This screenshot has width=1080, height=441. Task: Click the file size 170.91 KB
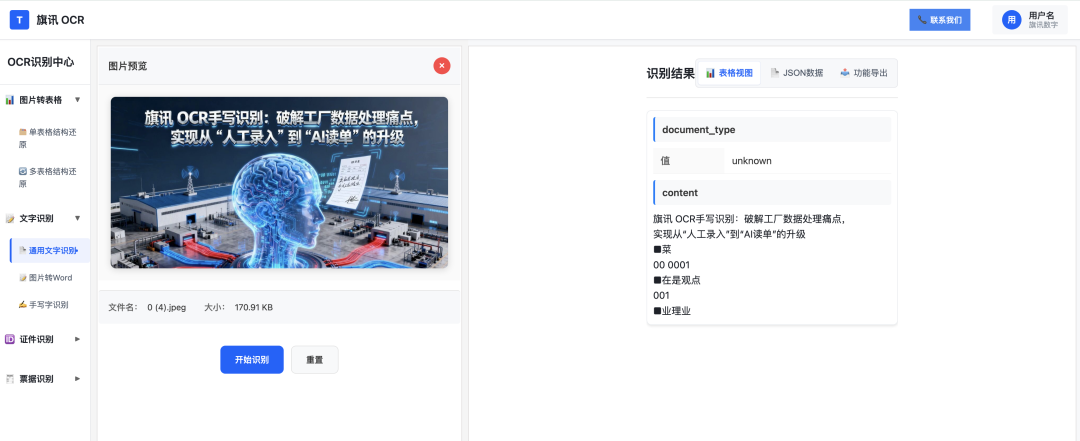tap(253, 307)
